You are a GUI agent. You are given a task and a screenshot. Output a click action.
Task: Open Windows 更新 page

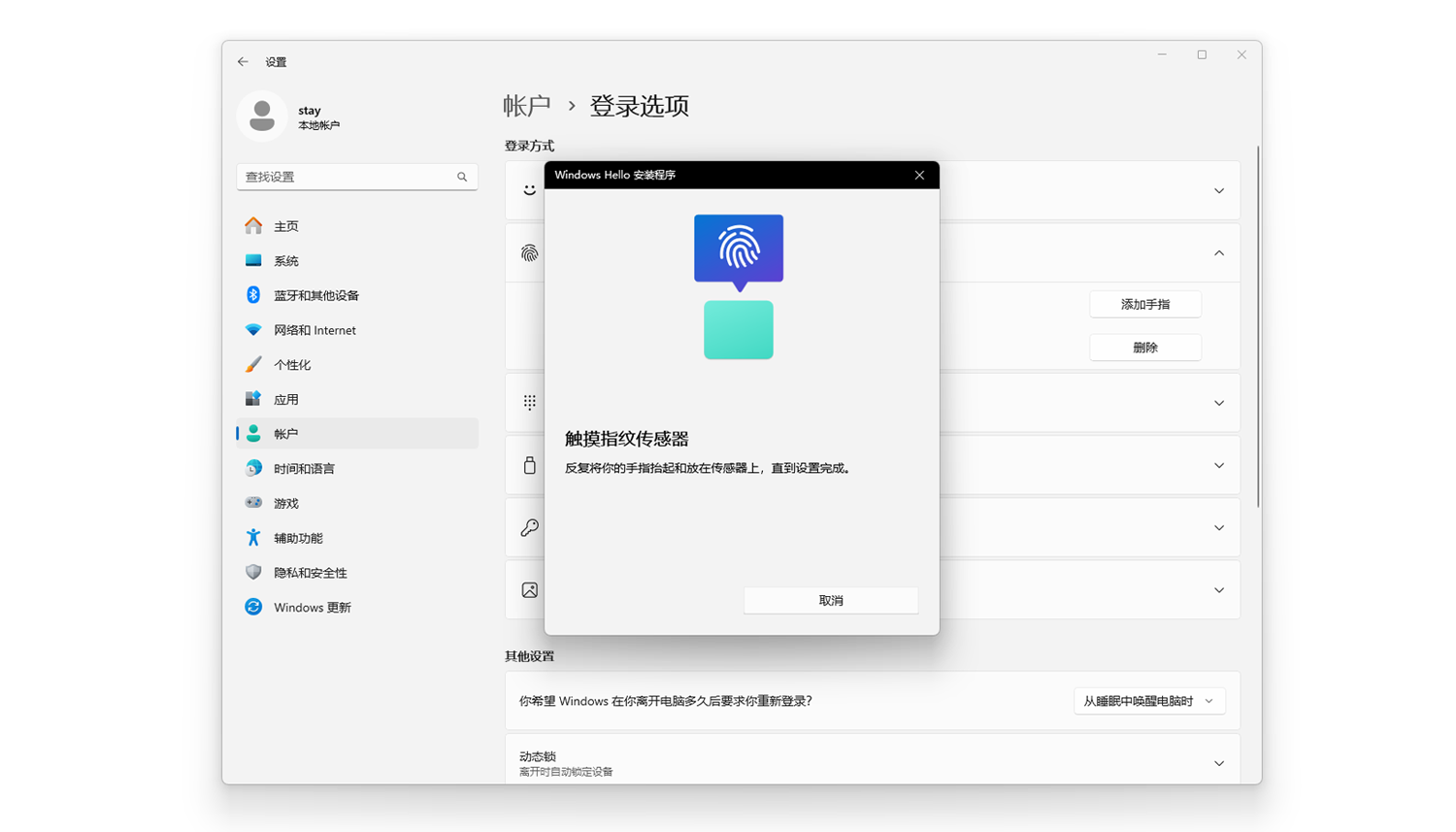tap(357, 607)
